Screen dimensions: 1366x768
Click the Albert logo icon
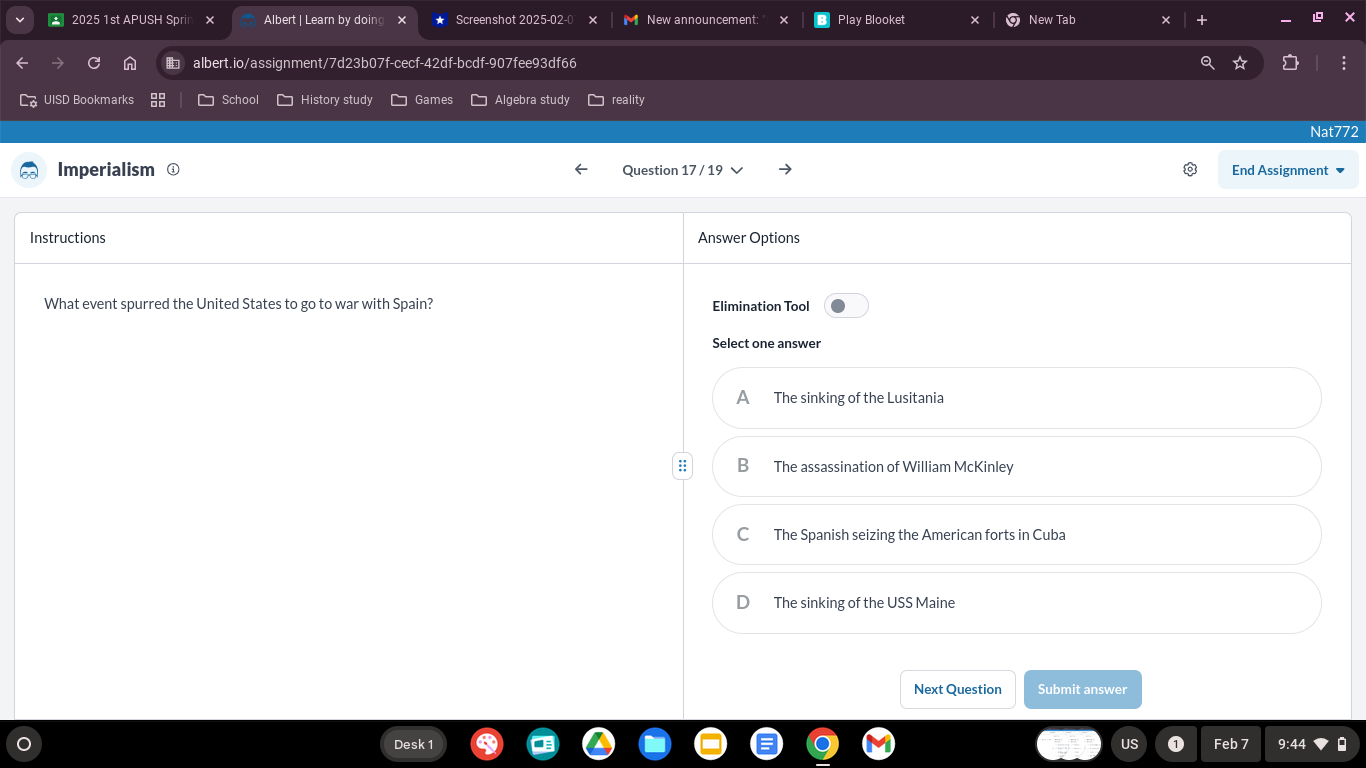tap(29, 170)
